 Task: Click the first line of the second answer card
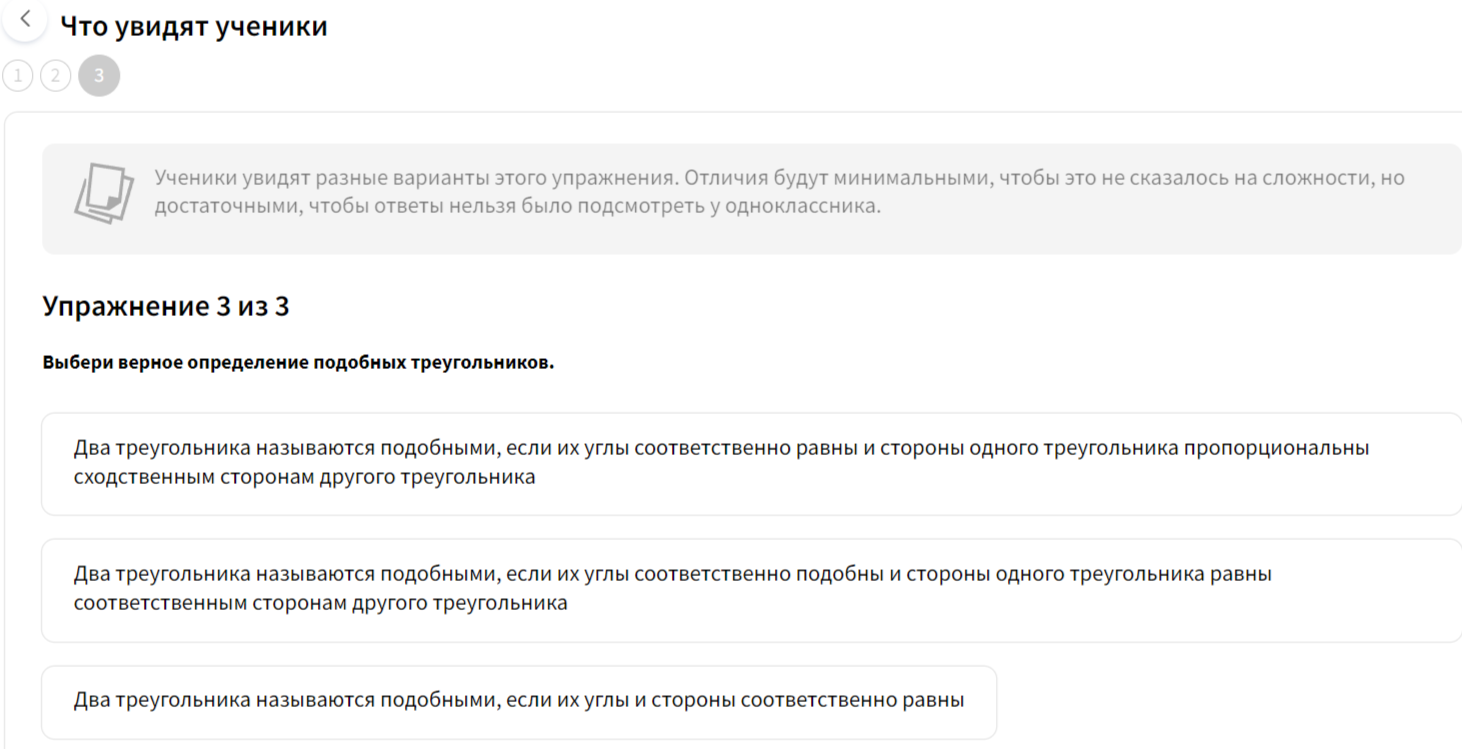pyautogui.click(x=672, y=575)
